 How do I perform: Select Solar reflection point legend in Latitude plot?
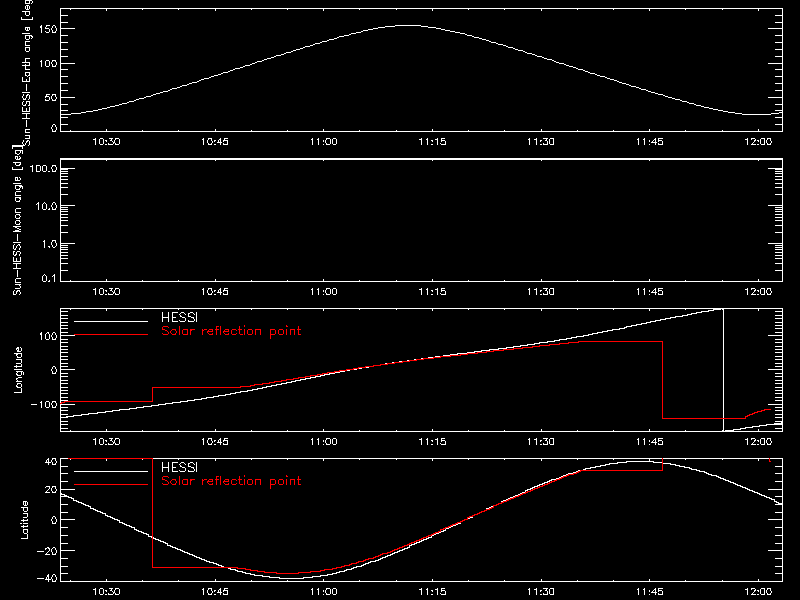231,481
